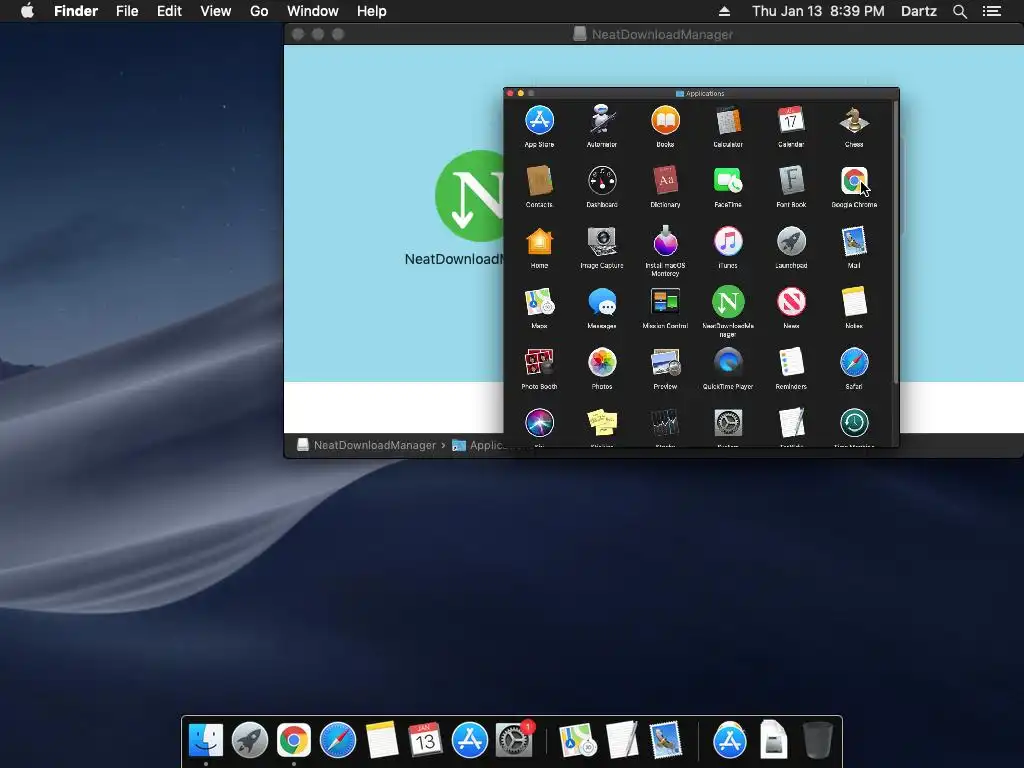
Task: Click the date and time in menu bar
Action: (x=818, y=11)
